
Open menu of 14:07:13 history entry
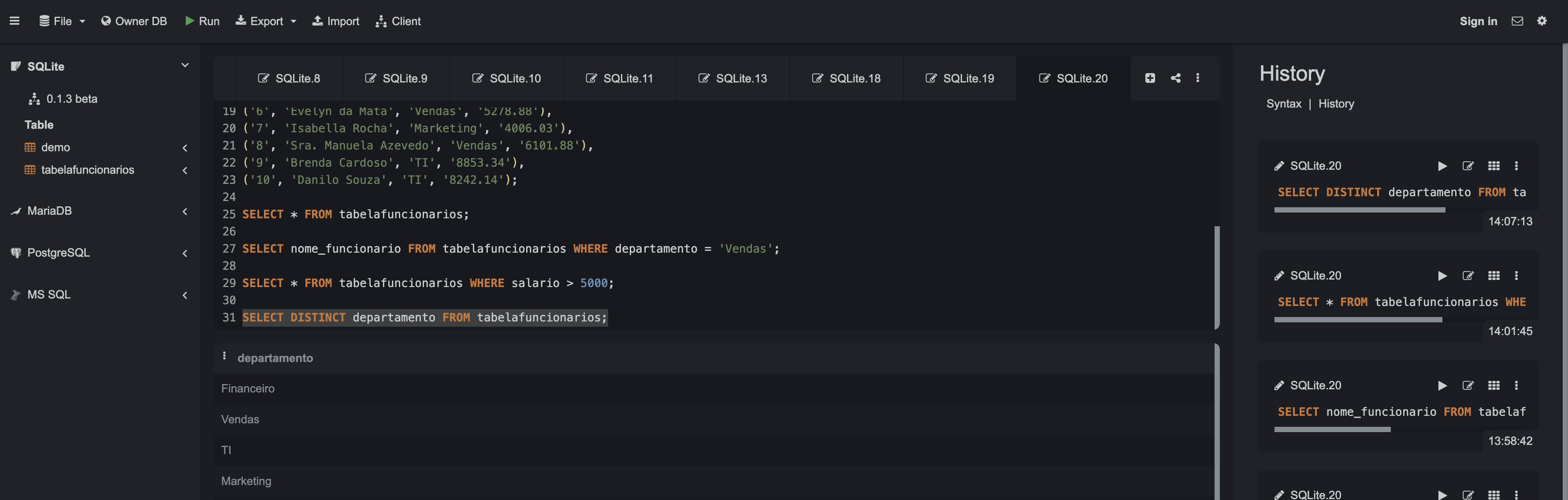point(1516,166)
